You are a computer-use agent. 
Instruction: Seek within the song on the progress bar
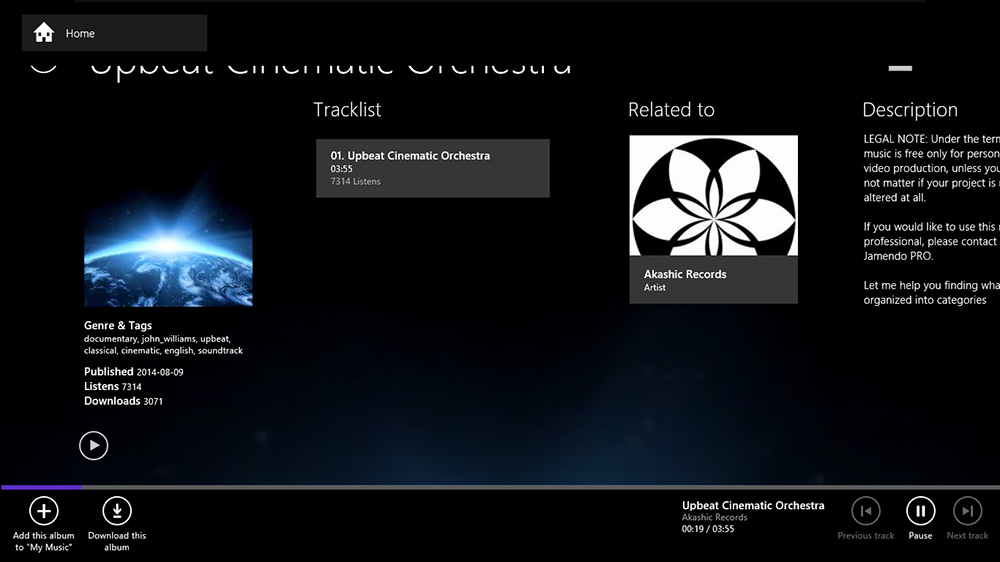pos(500,487)
